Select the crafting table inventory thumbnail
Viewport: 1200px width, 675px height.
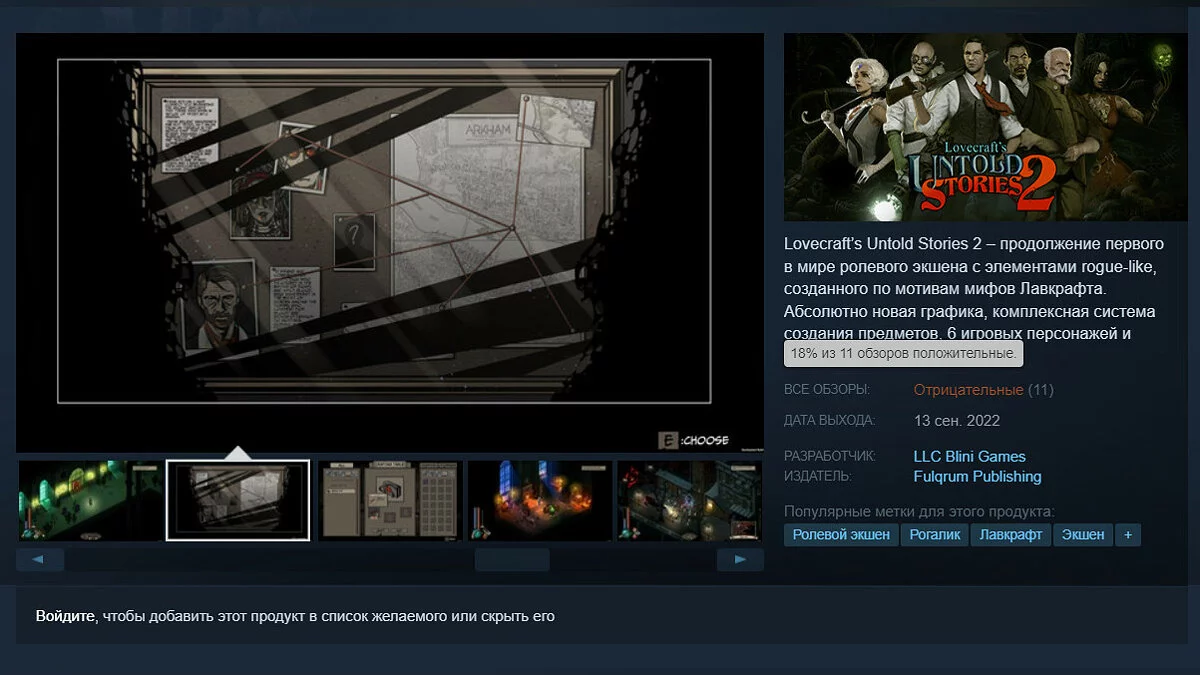[x=390, y=500]
